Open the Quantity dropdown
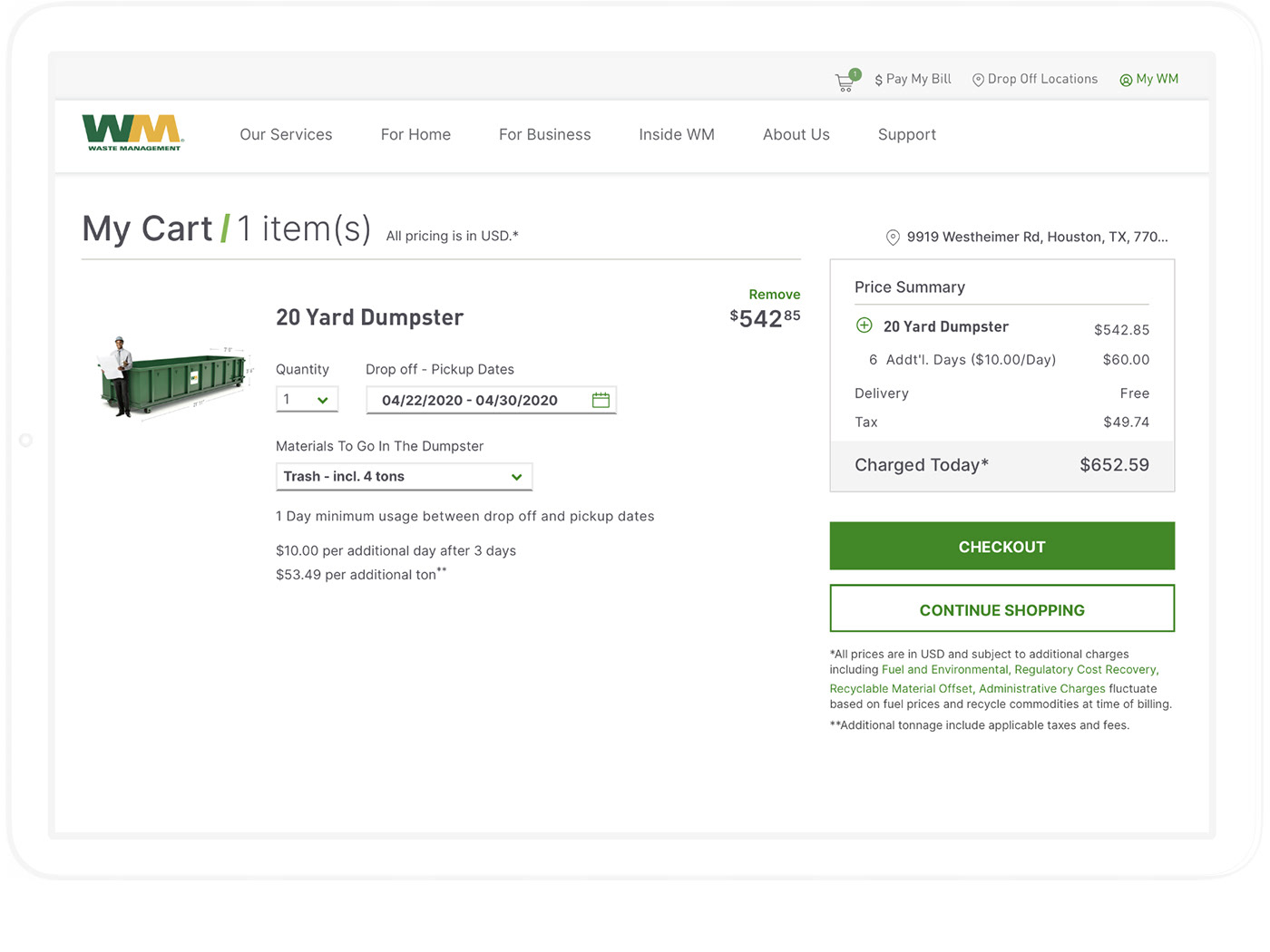The image size is (1270, 952). coord(307,400)
